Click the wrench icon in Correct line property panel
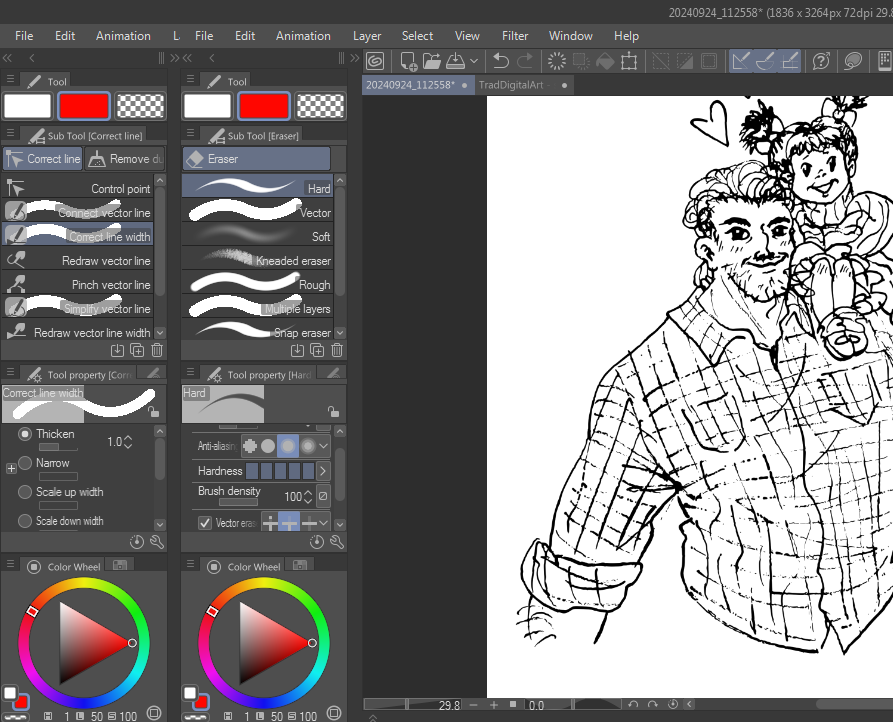Viewport: 893px width, 722px height. tap(157, 542)
